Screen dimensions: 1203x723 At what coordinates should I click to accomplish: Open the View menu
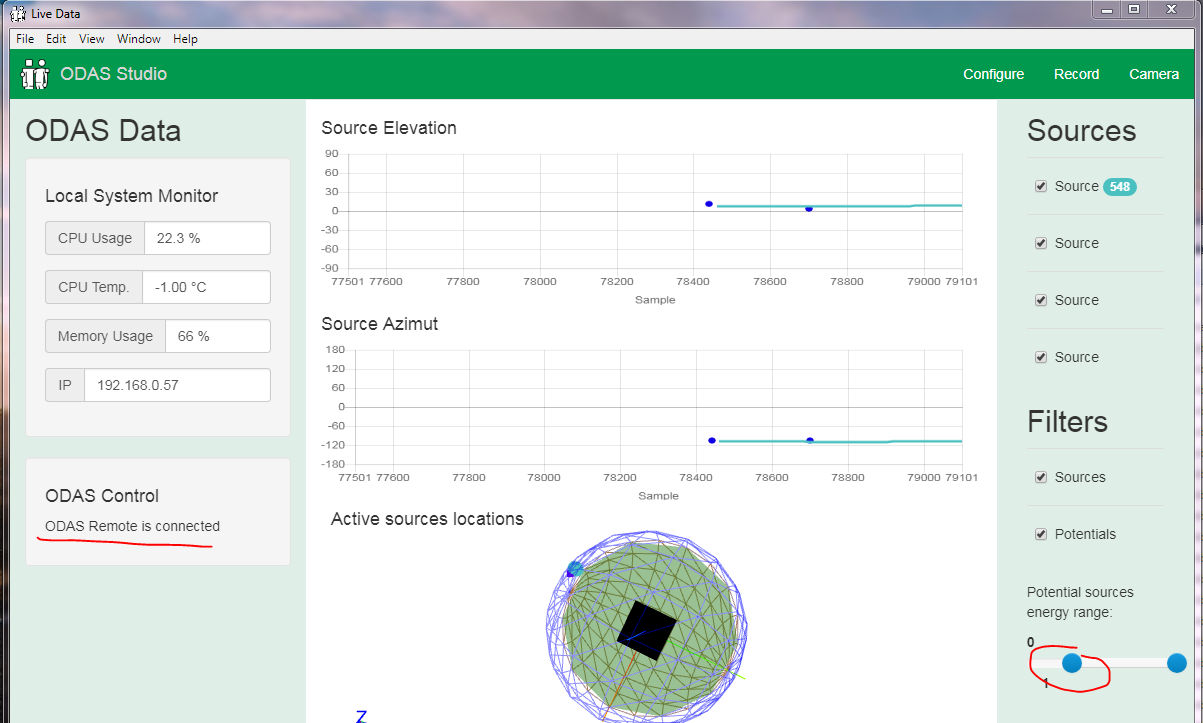pyautogui.click(x=92, y=39)
